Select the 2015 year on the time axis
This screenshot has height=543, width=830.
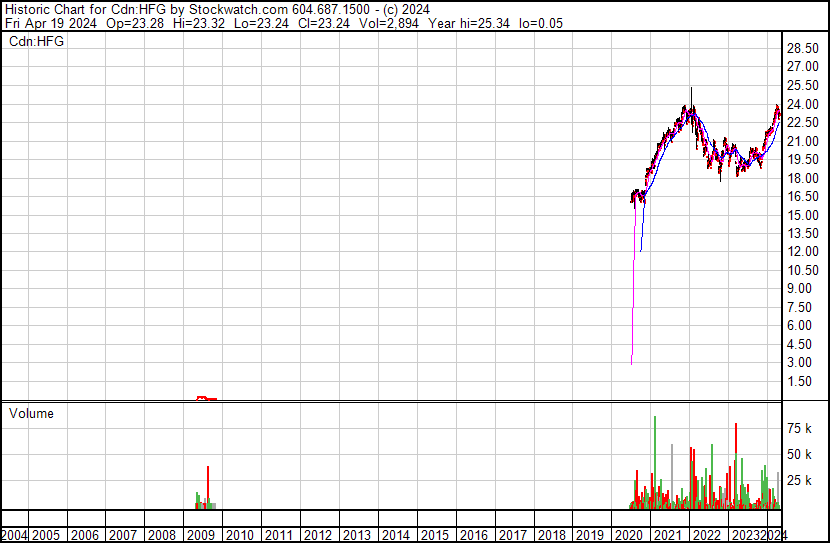434,535
